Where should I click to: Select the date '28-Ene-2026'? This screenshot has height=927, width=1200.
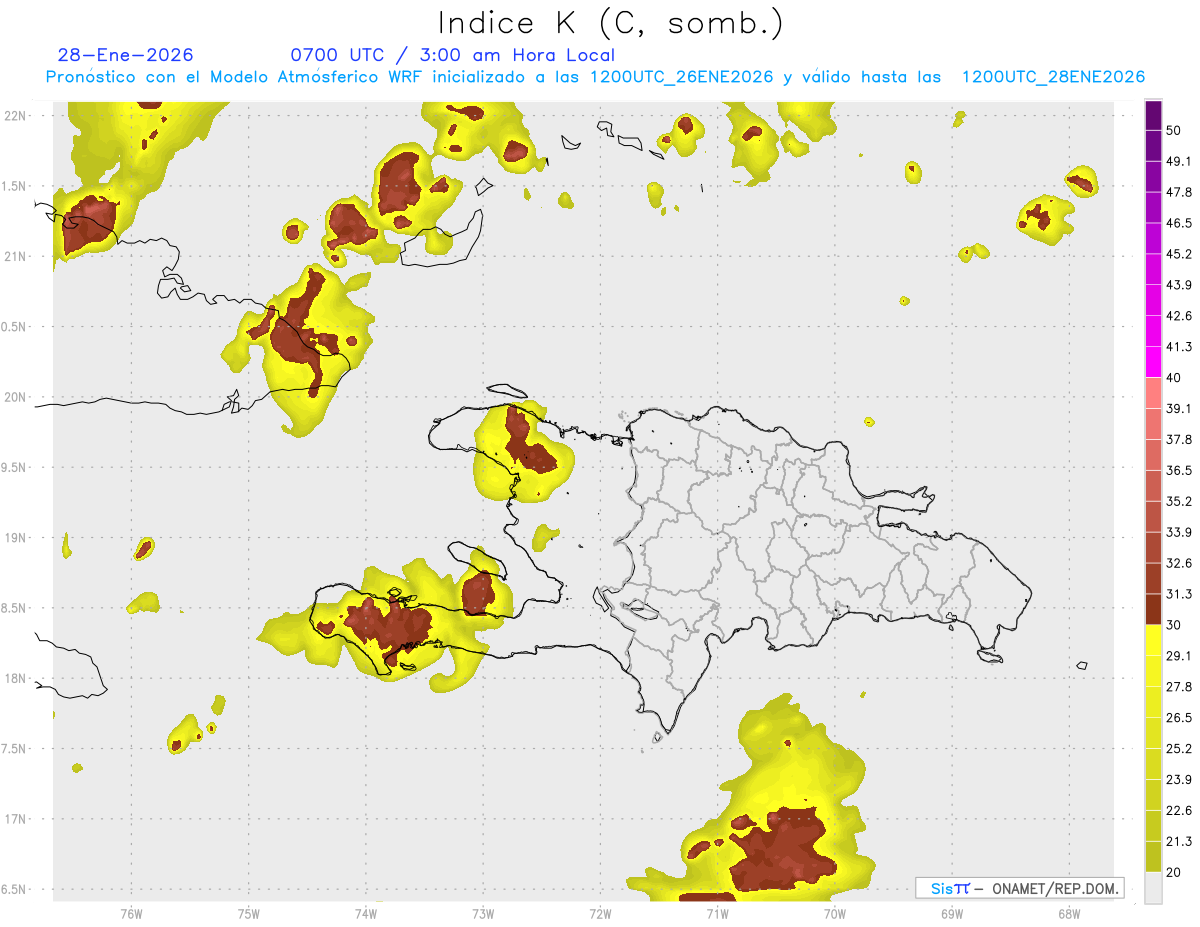(x=126, y=55)
